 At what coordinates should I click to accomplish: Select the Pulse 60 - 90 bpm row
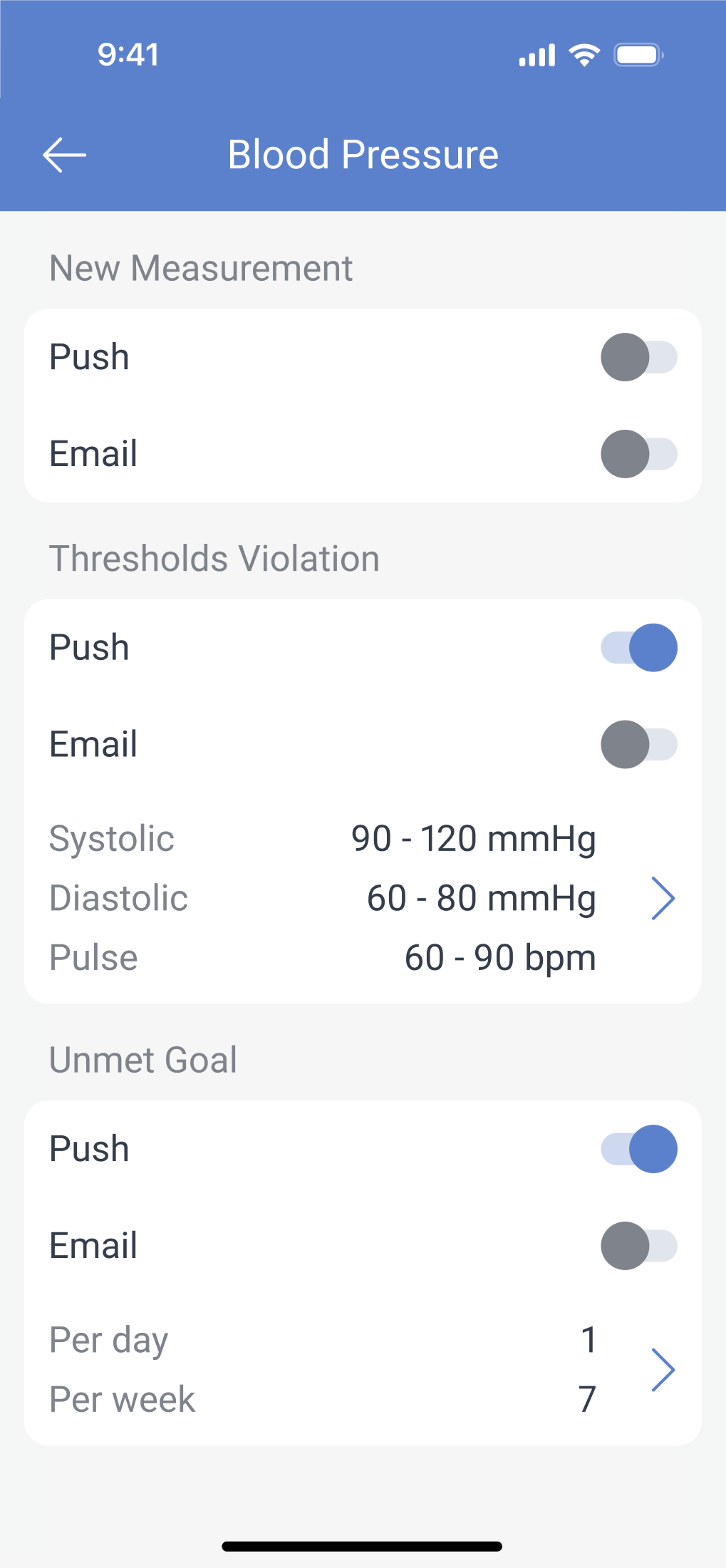coord(323,958)
